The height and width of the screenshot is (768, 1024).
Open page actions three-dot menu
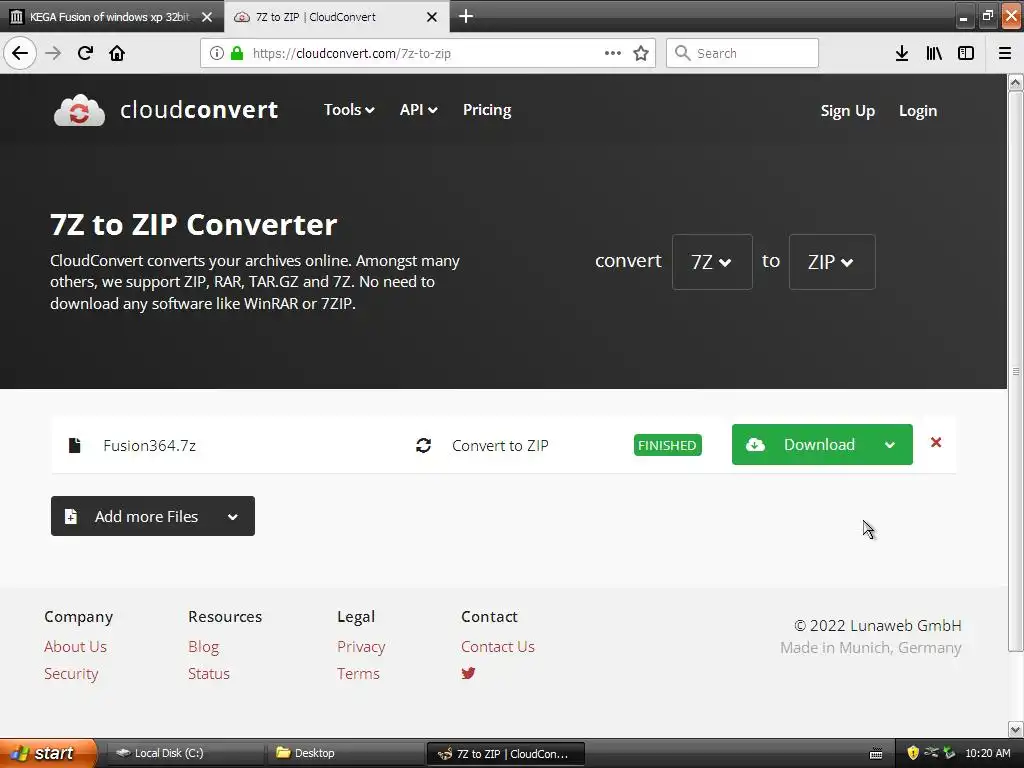pos(613,53)
